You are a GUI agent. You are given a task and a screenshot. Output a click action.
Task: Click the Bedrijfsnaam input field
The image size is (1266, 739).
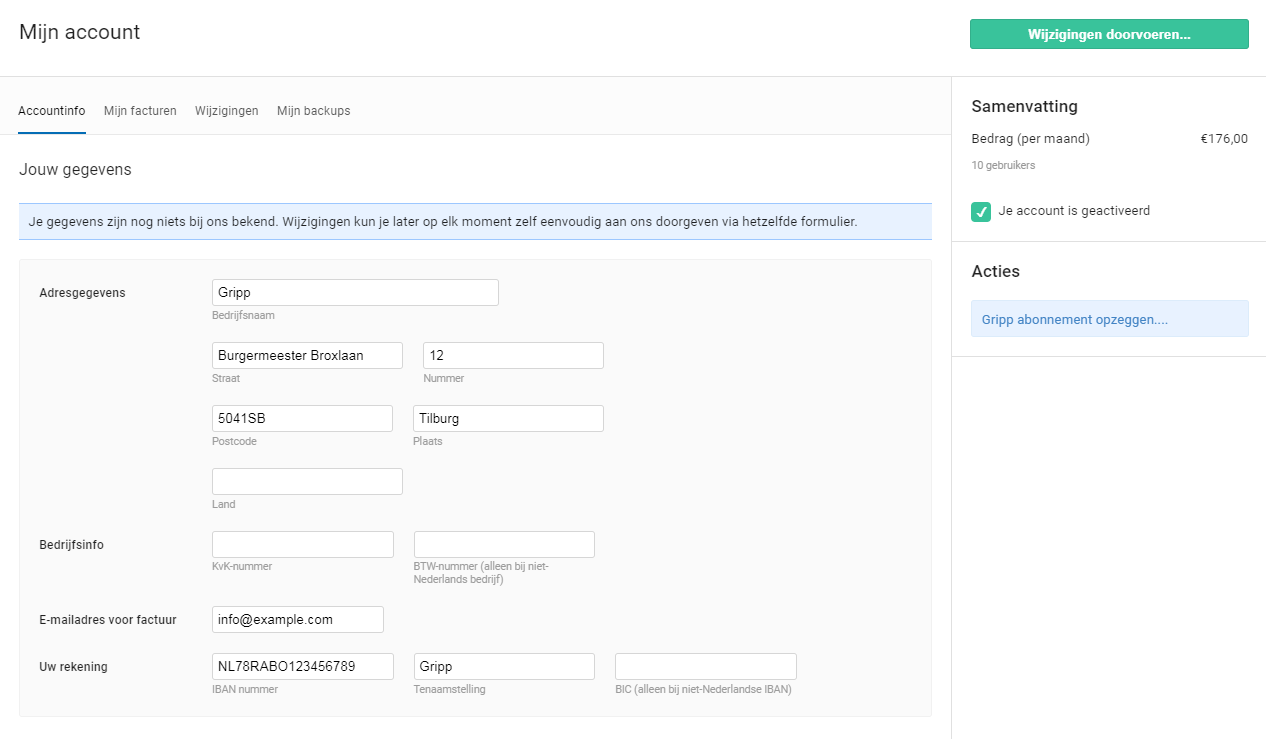coord(355,293)
